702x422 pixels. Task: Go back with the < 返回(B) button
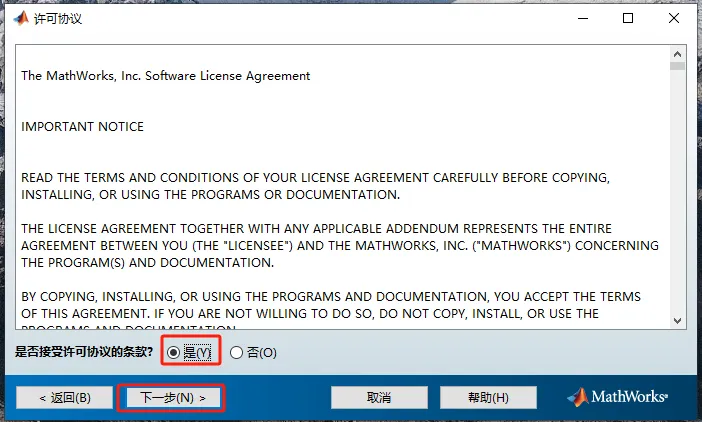click(x=64, y=397)
